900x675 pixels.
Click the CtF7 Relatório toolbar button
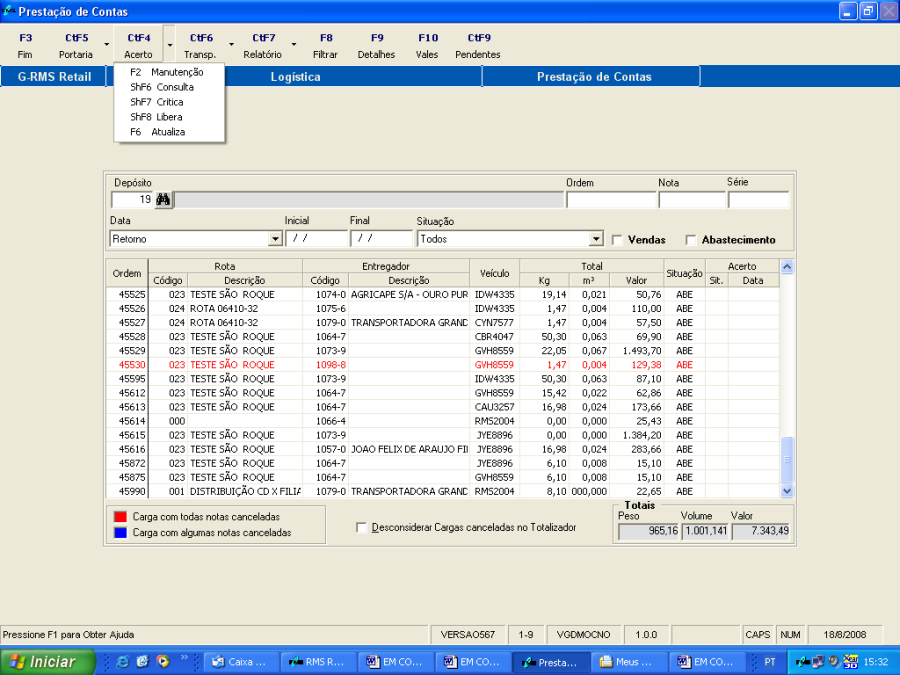click(x=263, y=46)
